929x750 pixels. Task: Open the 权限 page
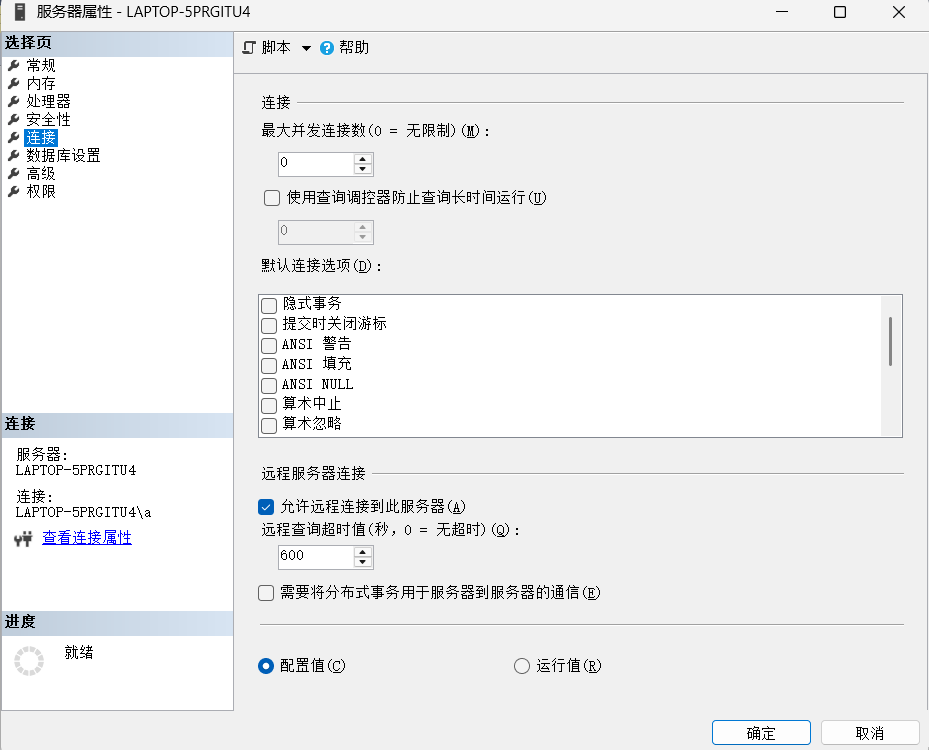[41, 192]
